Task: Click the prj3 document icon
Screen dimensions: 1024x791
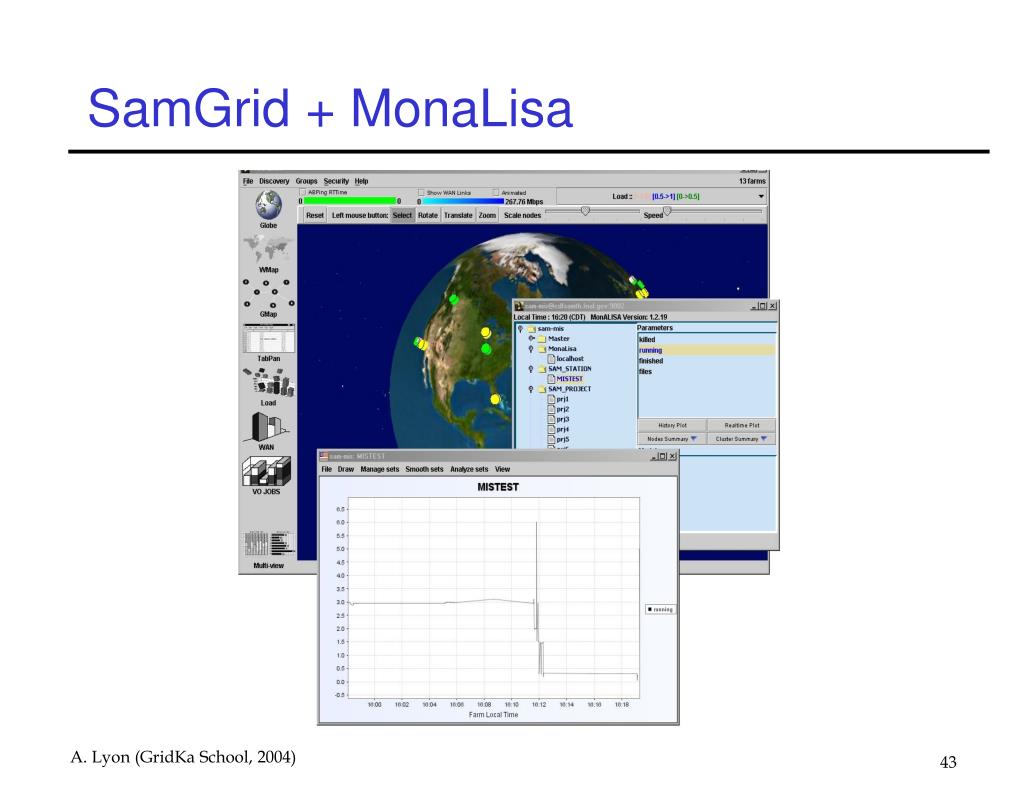Action: 551,419
